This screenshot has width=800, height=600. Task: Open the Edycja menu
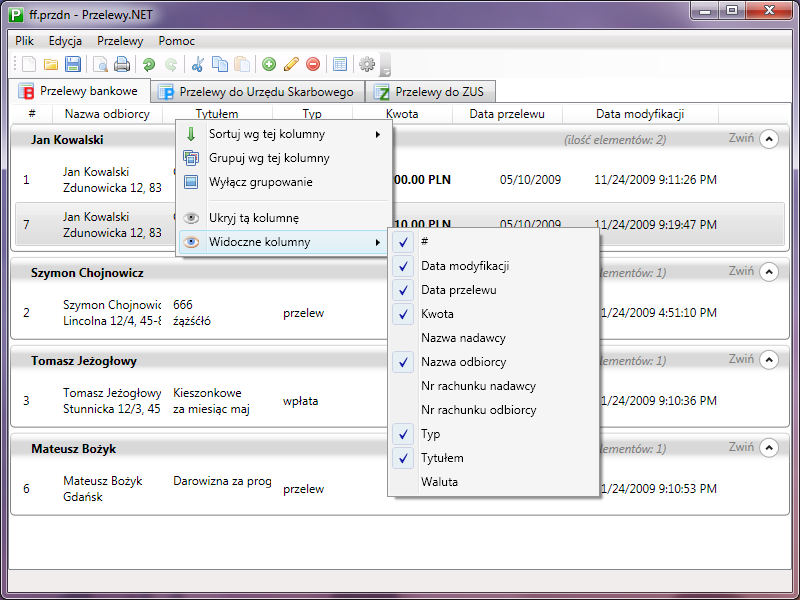tap(65, 41)
